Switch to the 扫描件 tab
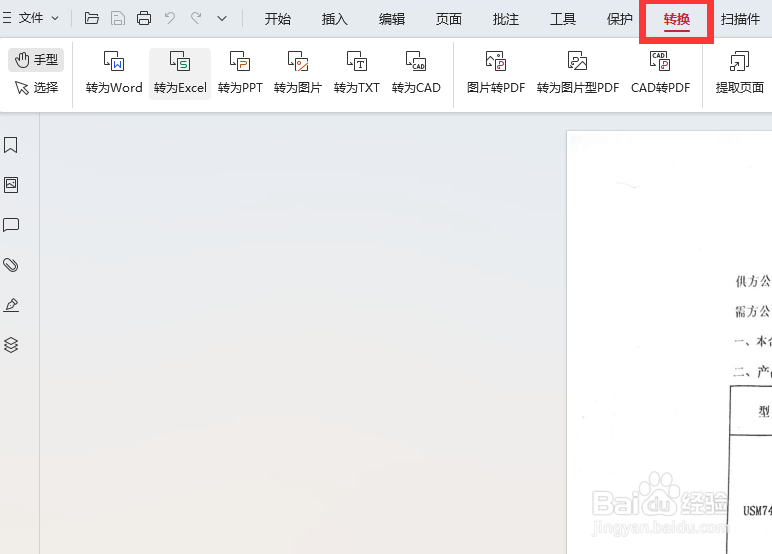 pos(740,19)
